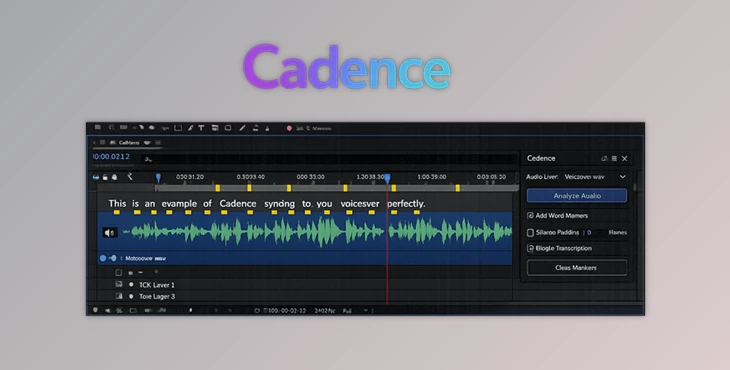Viewport: 730px width, 370px height.
Task: Click the 2402fsc frame rate readout
Action: click(x=324, y=310)
